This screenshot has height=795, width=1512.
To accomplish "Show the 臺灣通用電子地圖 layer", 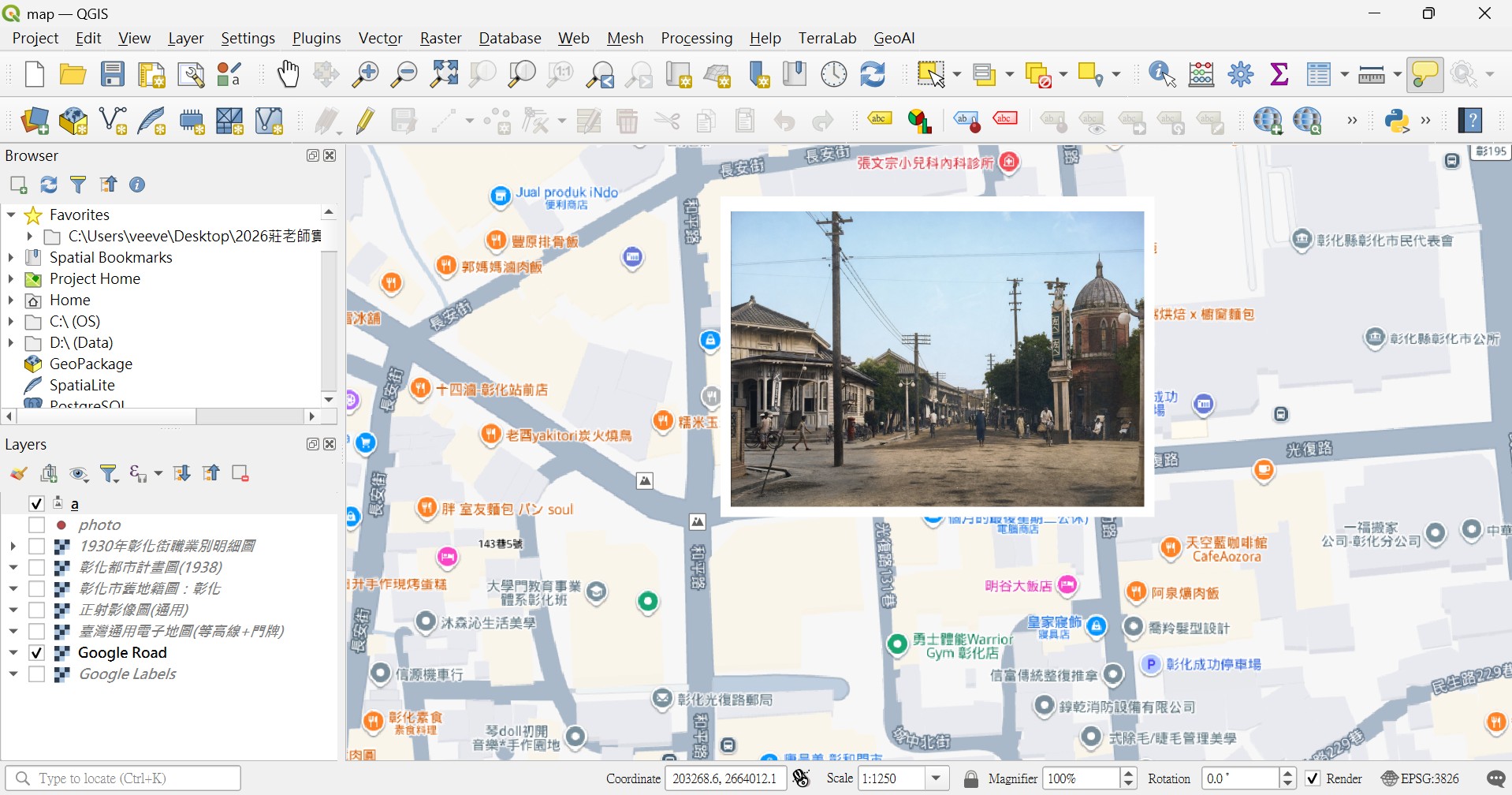I will [x=36, y=631].
